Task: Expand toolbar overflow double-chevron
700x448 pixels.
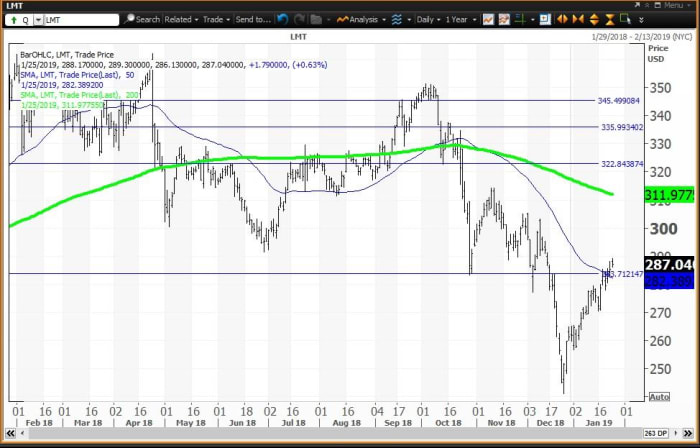Action: (x=641, y=20)
